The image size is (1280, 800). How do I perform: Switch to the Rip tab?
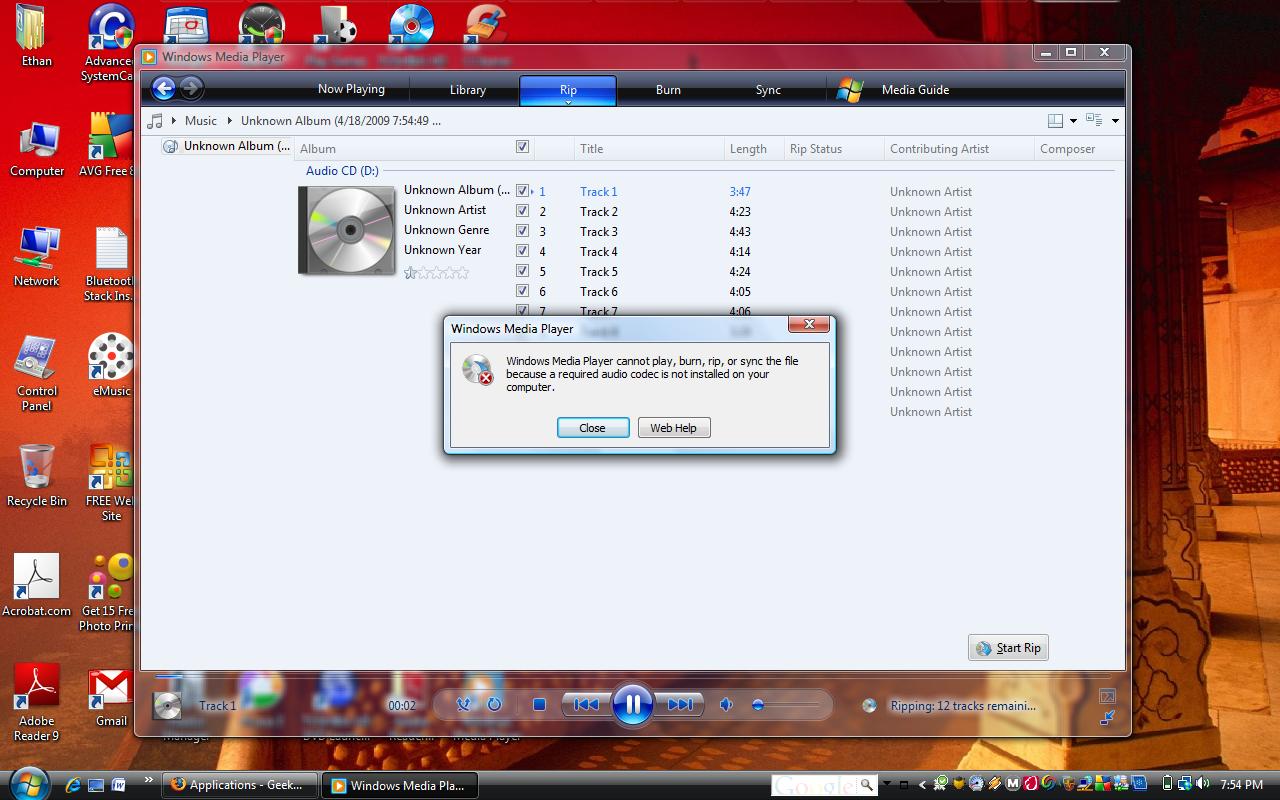[x=568, y=90]
